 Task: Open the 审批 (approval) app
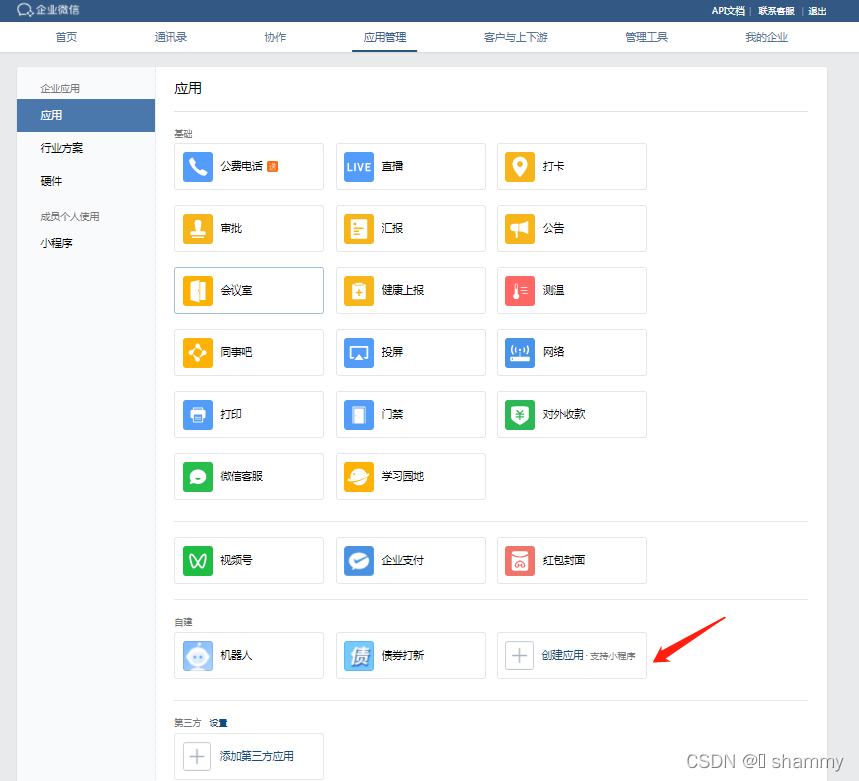click(x=248, y=228)
